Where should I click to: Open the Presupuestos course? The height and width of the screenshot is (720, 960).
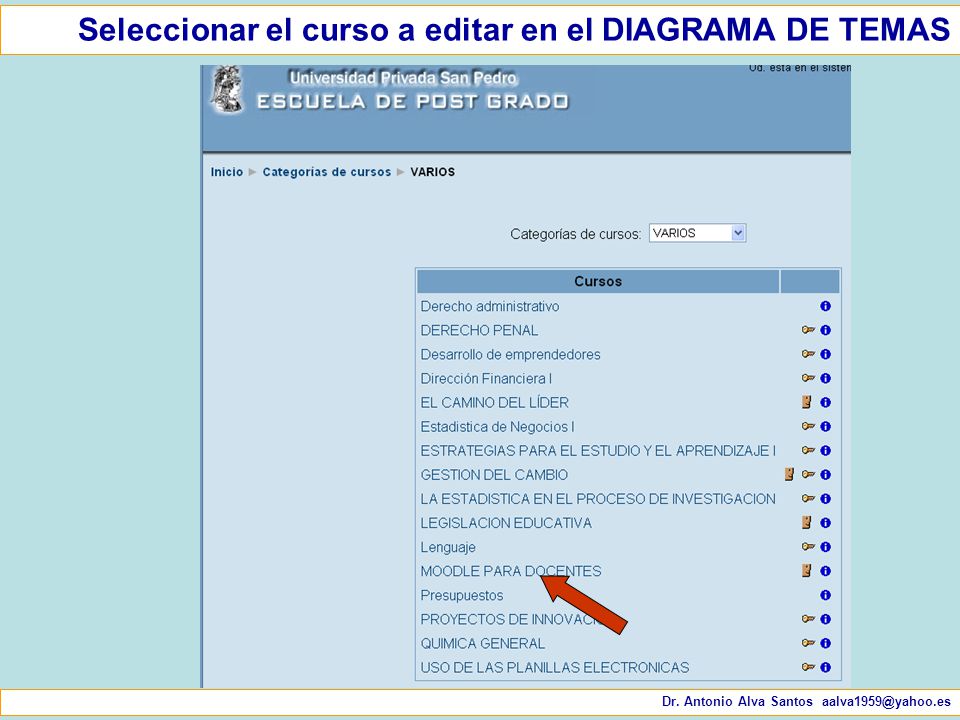[x=462, y=595]
